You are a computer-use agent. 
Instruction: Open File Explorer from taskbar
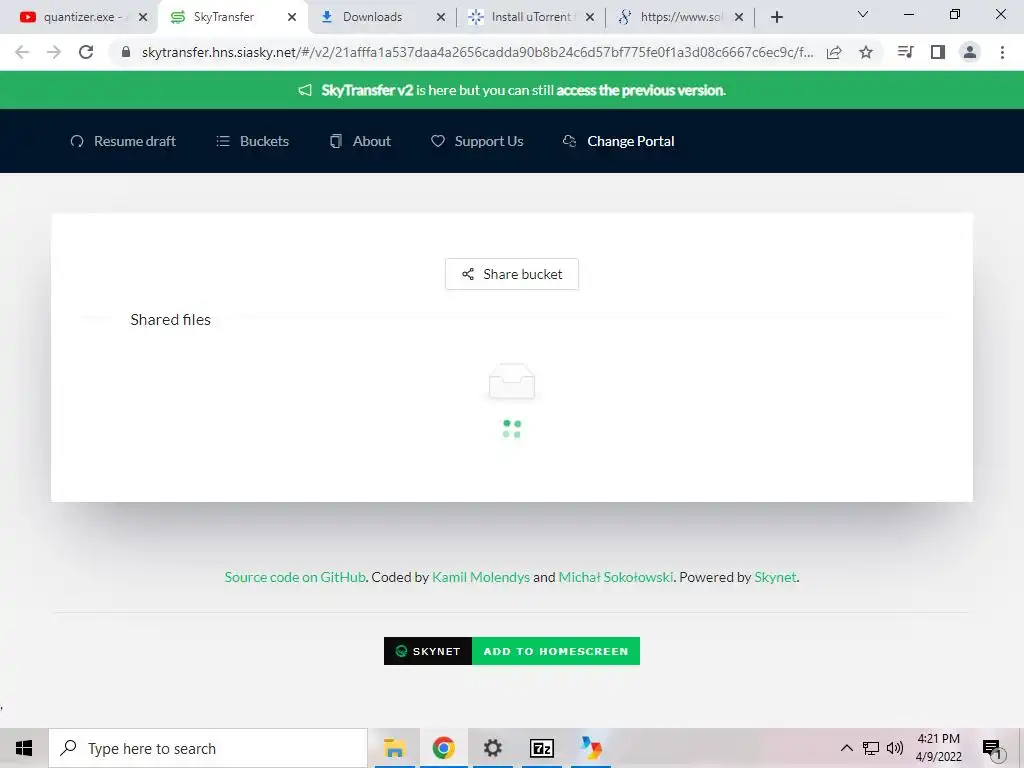(x=394, y=748)
